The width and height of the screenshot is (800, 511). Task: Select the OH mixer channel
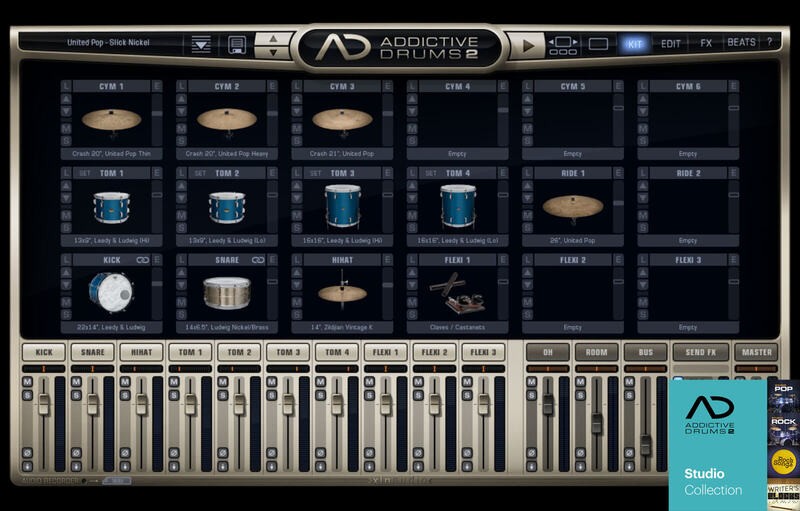[547, 352]
